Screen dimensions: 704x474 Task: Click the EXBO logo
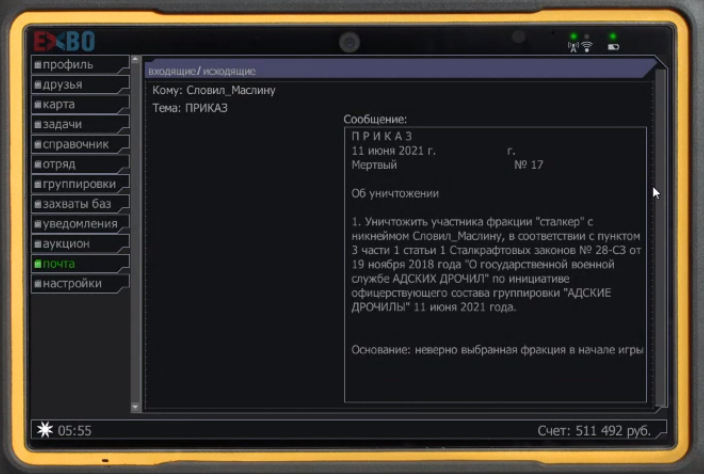[x=64, y=41]
